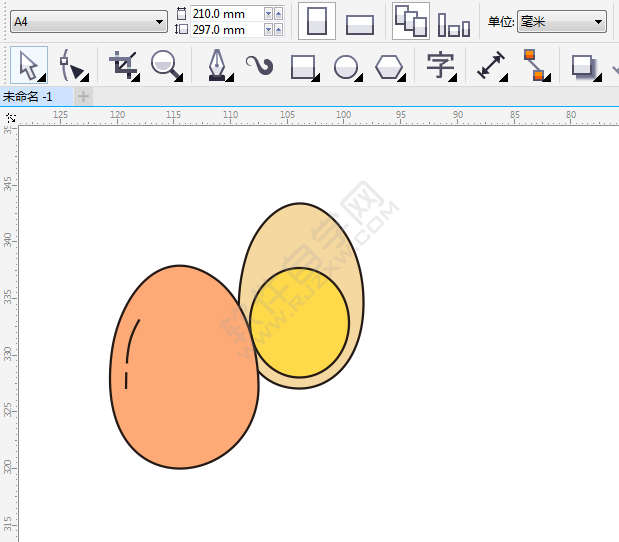Image resolution: width=619 pixels, height=542 pixels.
Task: Pick the Ellipse tool
Action: click(x=346, y=67)
